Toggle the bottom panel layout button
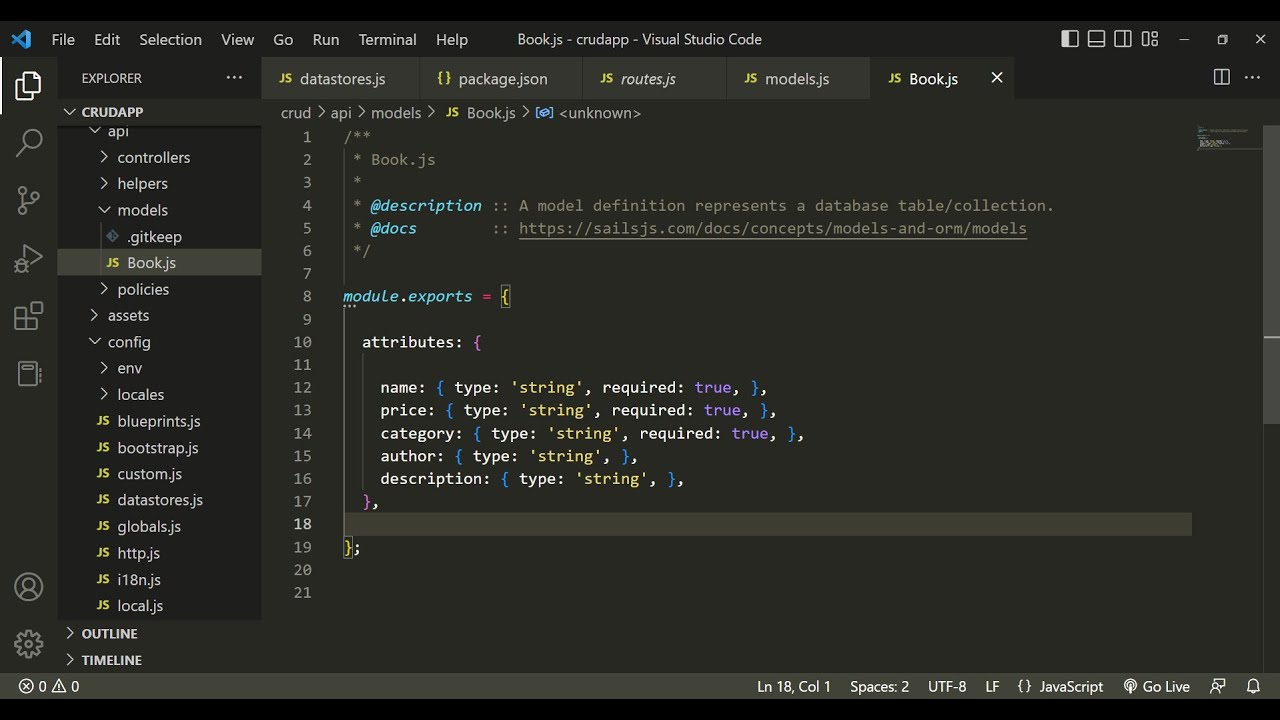The height and width of the screenshot is (720, 1280). 1097,39
